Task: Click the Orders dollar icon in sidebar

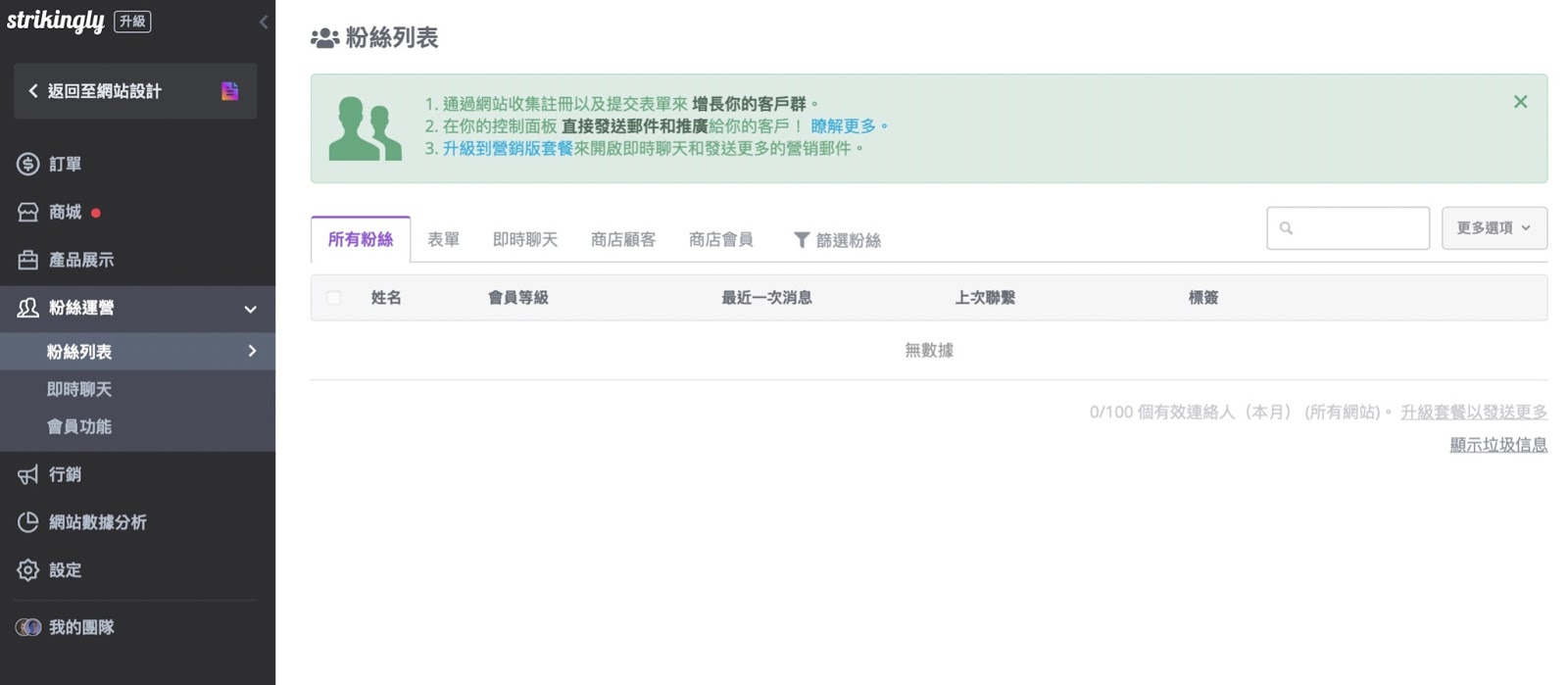Action: (27, 164)
